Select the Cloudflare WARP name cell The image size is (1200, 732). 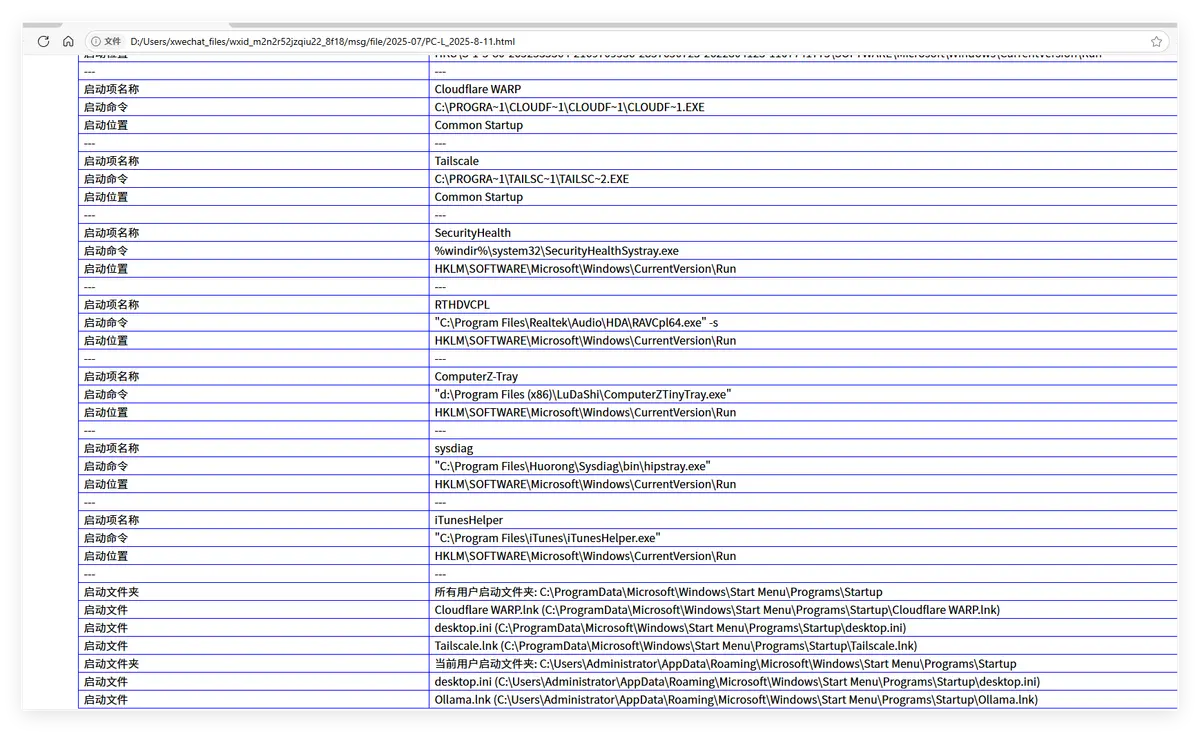(x=803, y=89)
